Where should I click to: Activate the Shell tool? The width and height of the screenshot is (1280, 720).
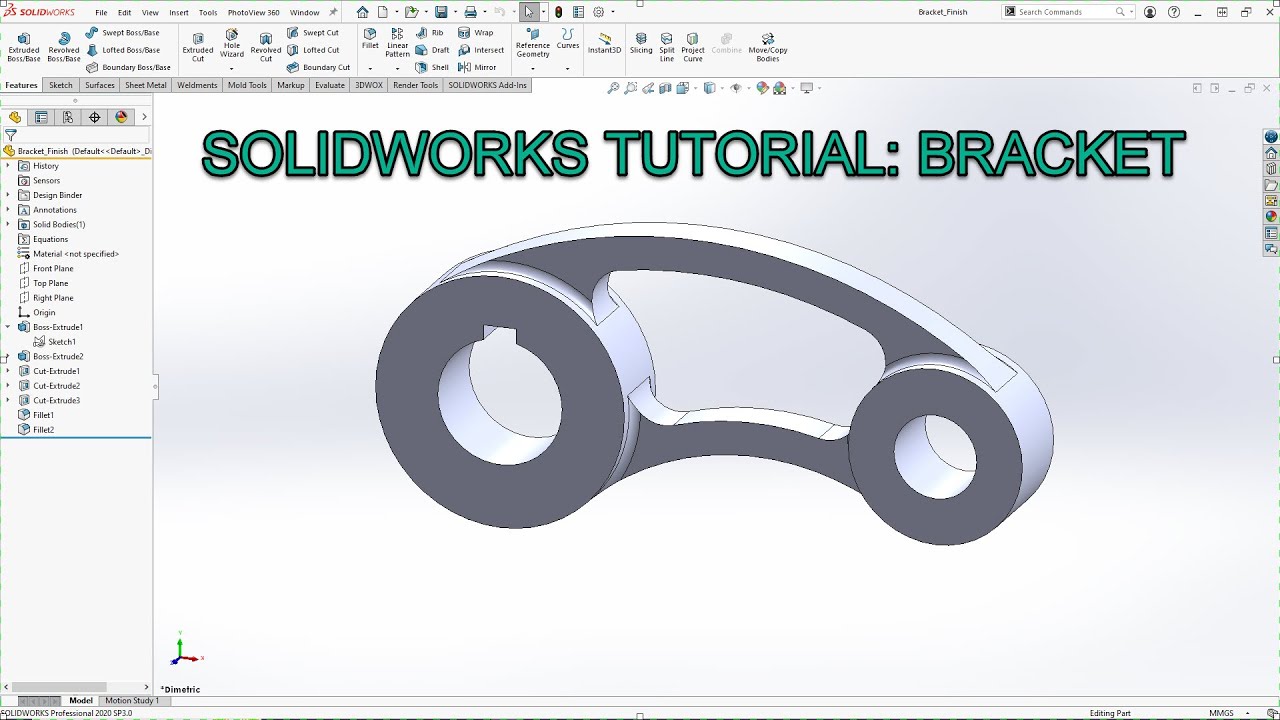[x=433, y=67]
